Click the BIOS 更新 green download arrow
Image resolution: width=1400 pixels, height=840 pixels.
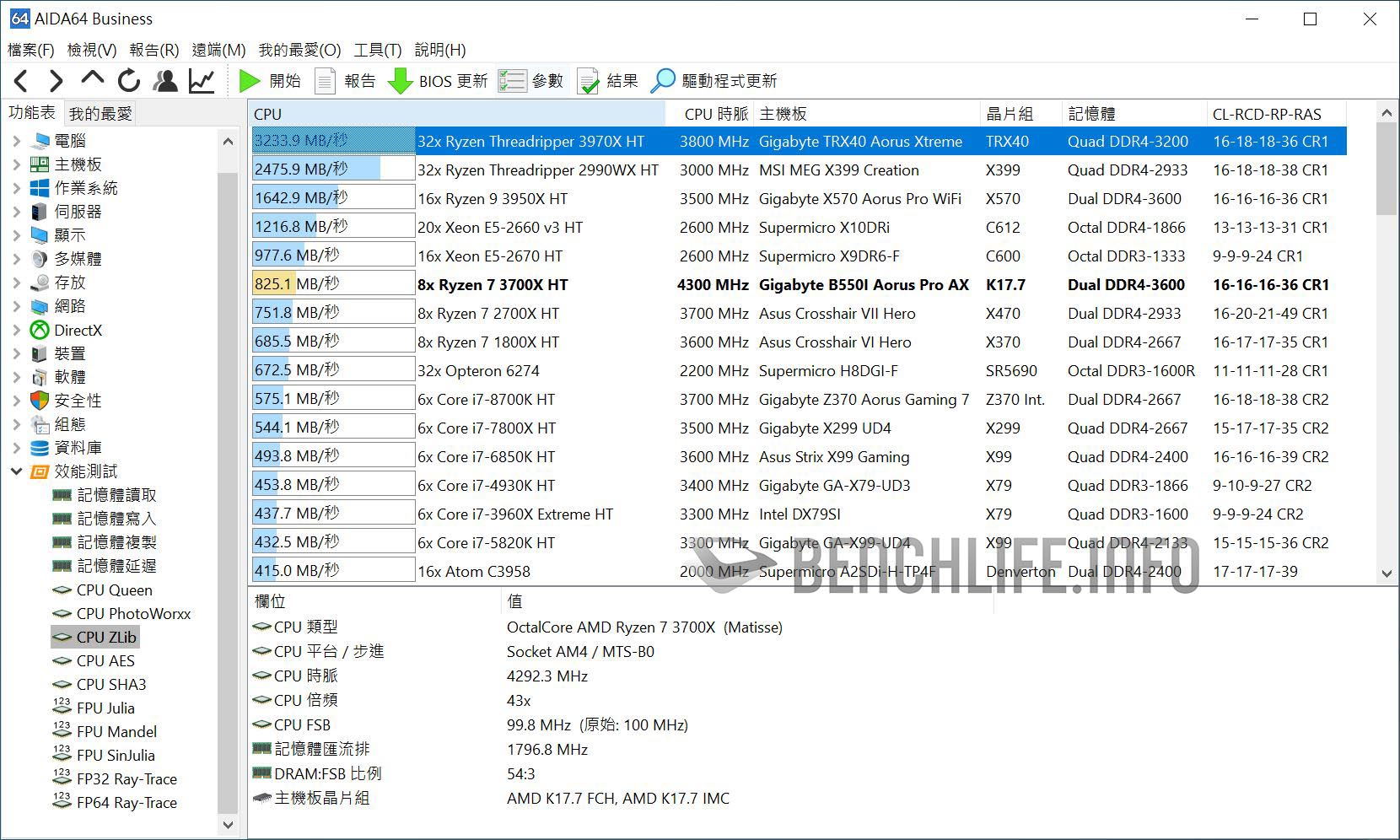click(x=400, y=81)
